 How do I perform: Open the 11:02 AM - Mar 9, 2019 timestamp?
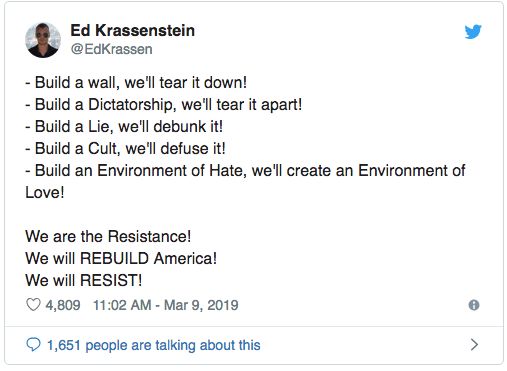pyautogui.click(x=166, y=305)
